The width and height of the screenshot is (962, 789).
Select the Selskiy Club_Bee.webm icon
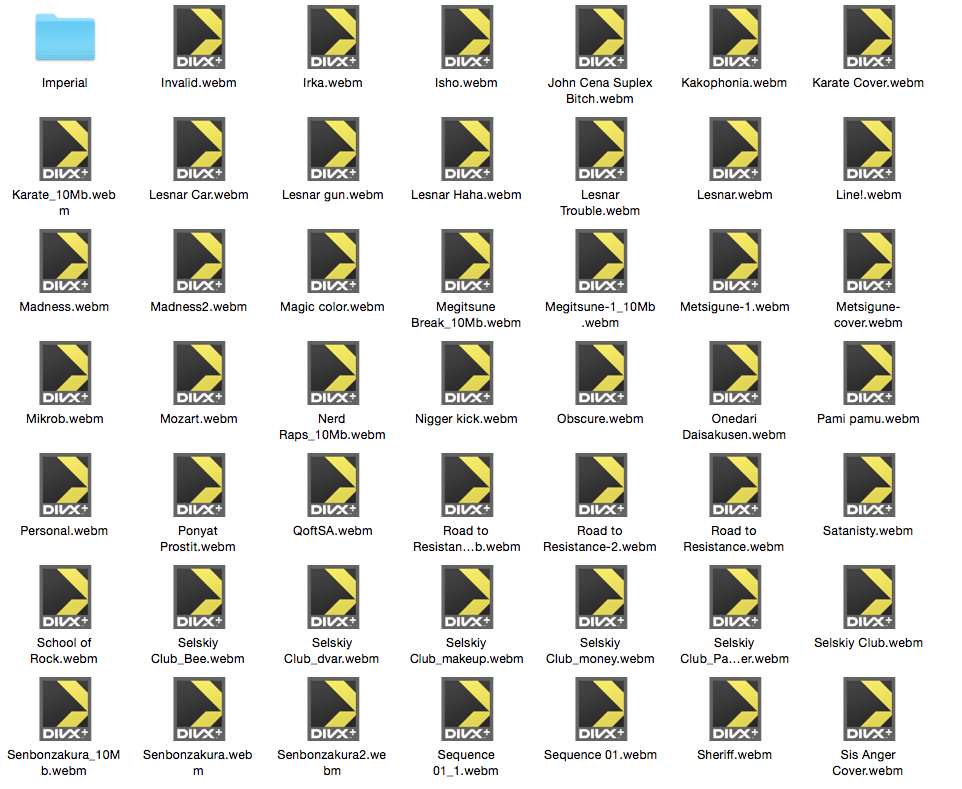click(x=199, y=597)
